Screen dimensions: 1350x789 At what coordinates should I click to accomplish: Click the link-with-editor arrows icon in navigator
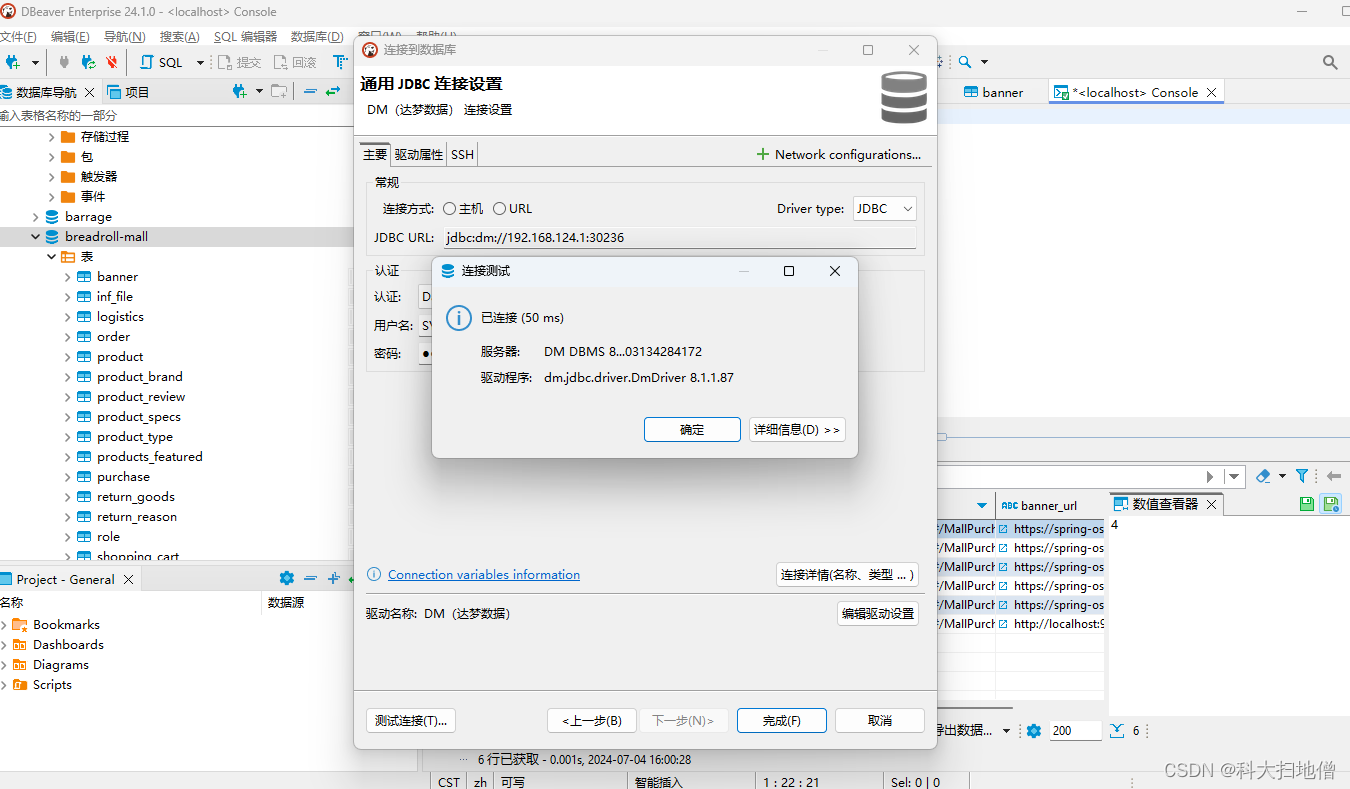pyautogui.click(x=333, y=92)
